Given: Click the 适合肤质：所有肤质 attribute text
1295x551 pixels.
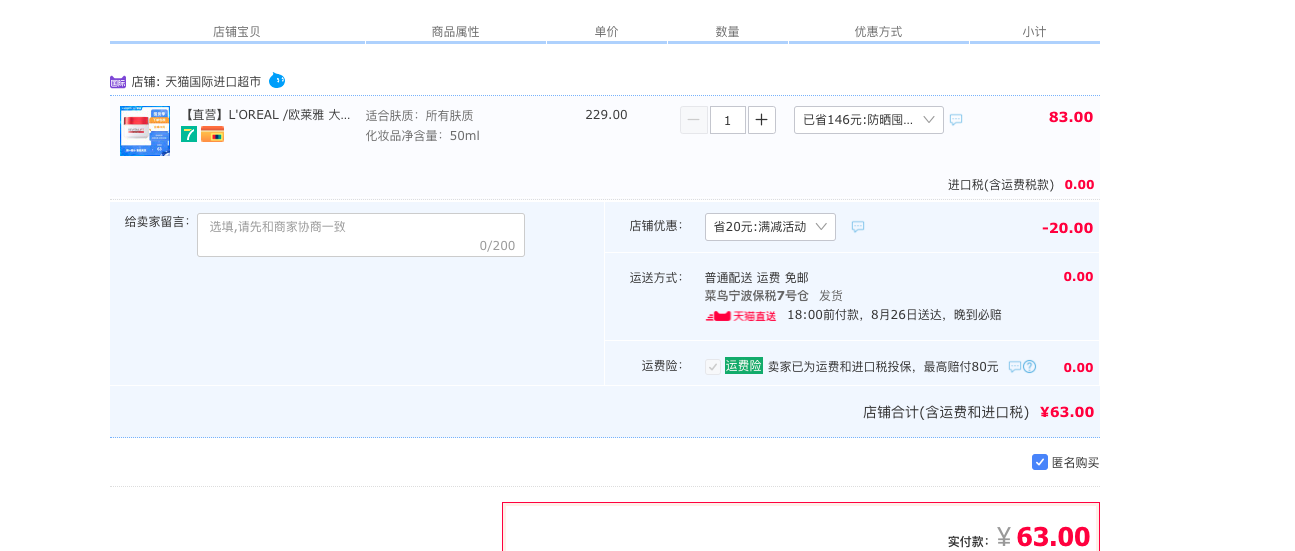Looking at the screenshot, I should (x=420, y=116).
